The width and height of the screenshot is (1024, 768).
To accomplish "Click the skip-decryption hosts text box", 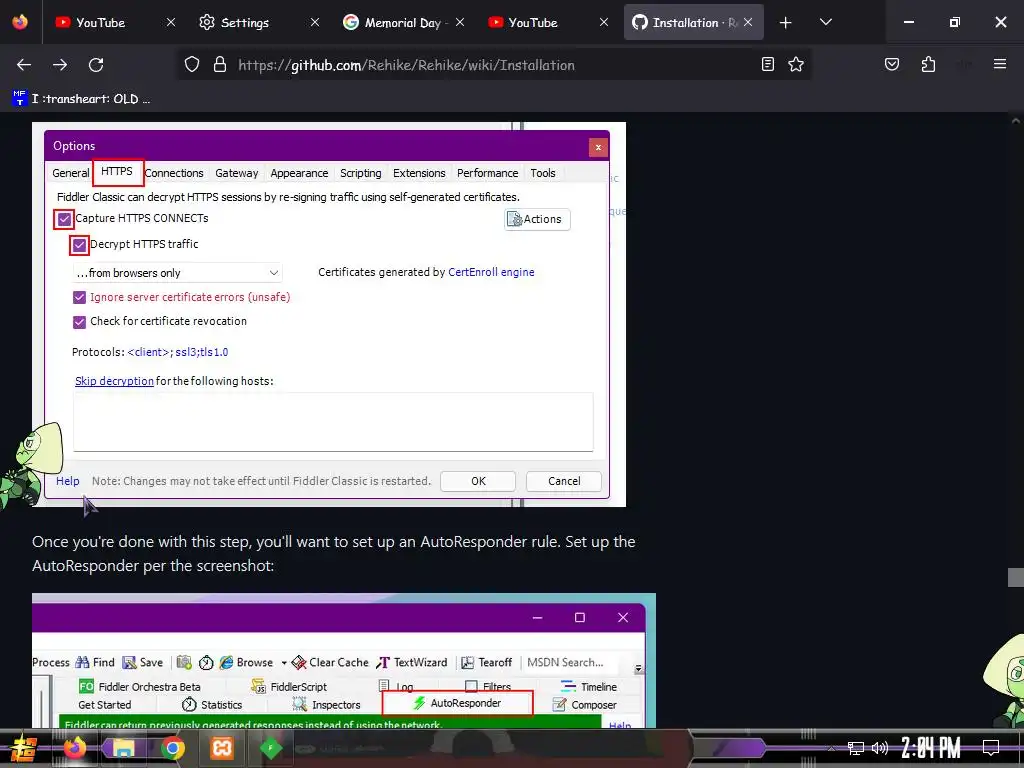I will click(x=333, y=422).
